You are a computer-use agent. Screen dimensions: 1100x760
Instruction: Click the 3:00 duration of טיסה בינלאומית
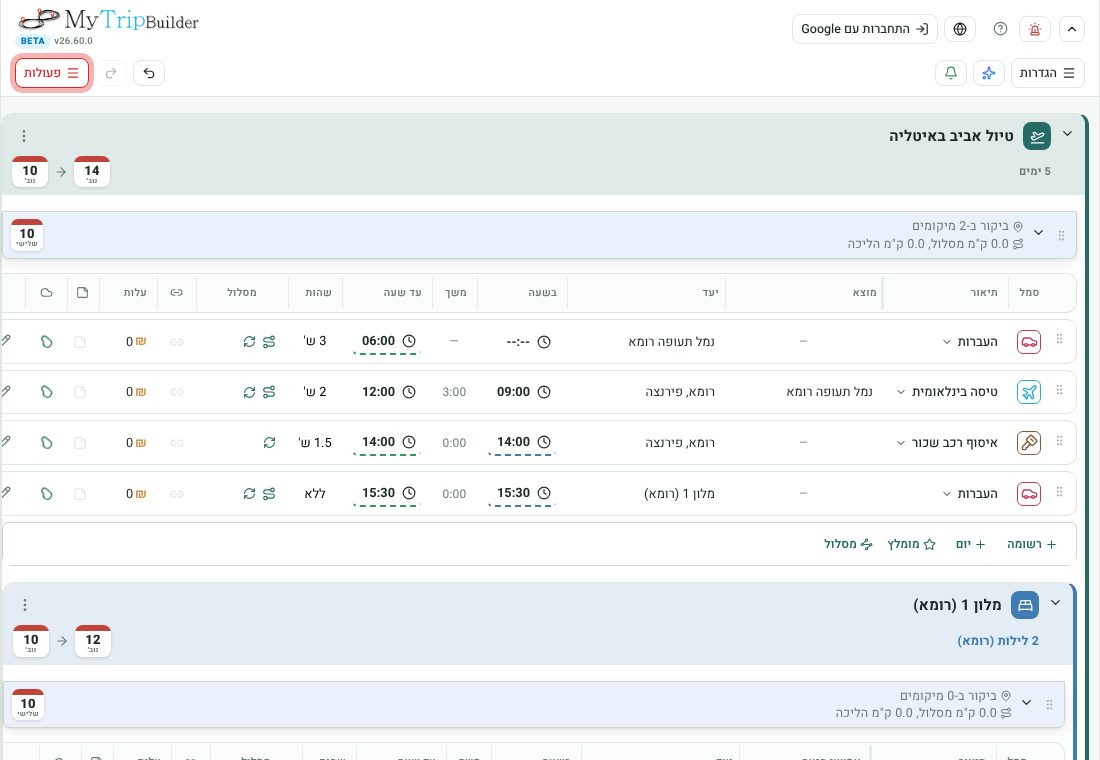click(x=454, y=392)
